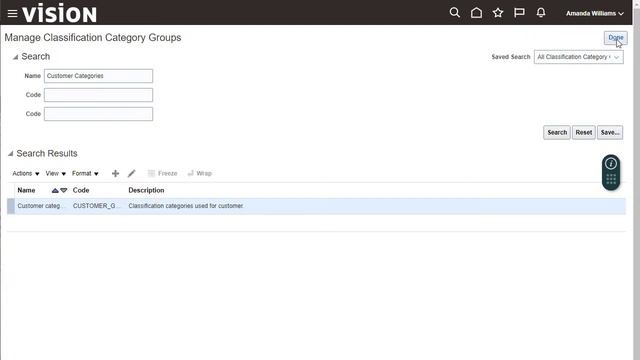Click the Reset button

click(583, 133)
